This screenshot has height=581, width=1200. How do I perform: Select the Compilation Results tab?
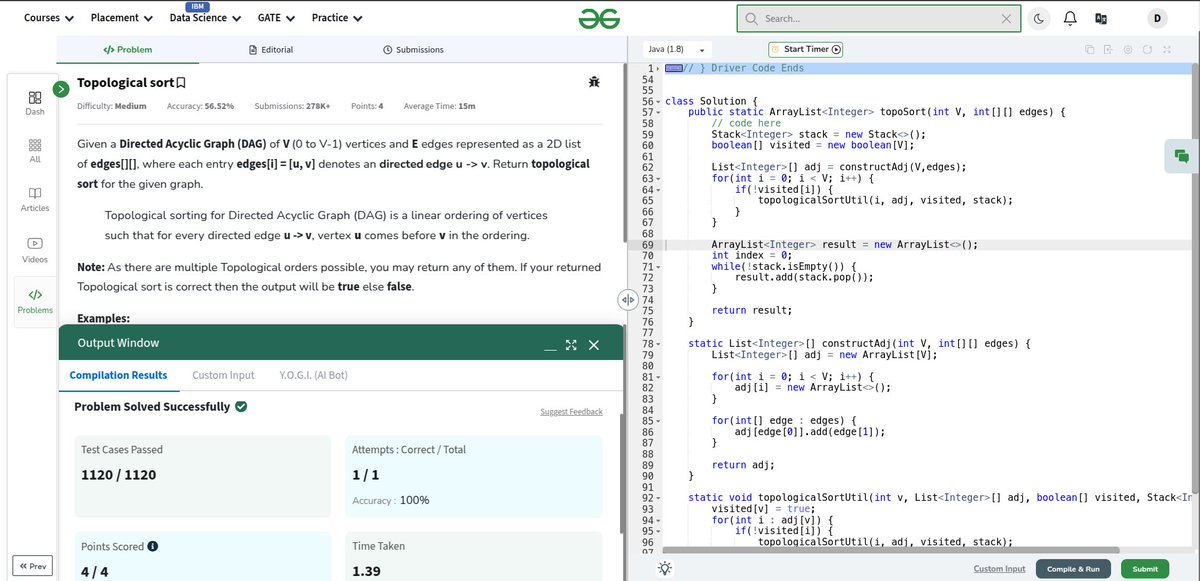click(118, 375)
